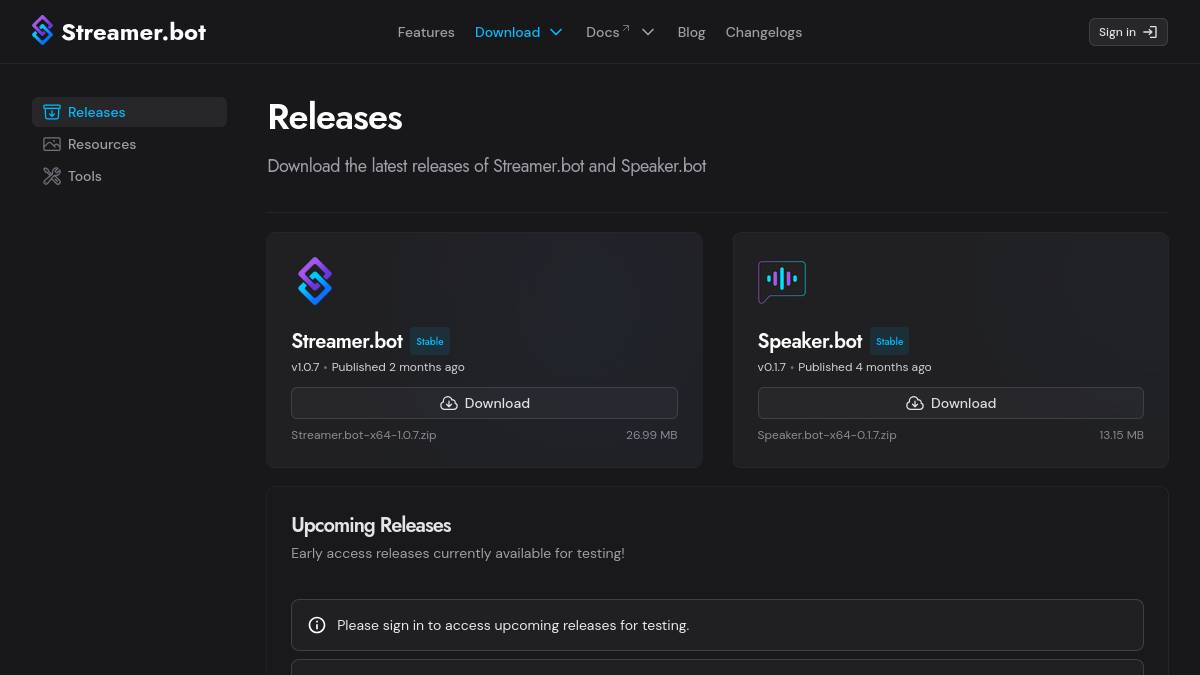Expand the Docs menu chevron
The height and width of the screenshot is (675, 1200).
(x=648, y=32)
